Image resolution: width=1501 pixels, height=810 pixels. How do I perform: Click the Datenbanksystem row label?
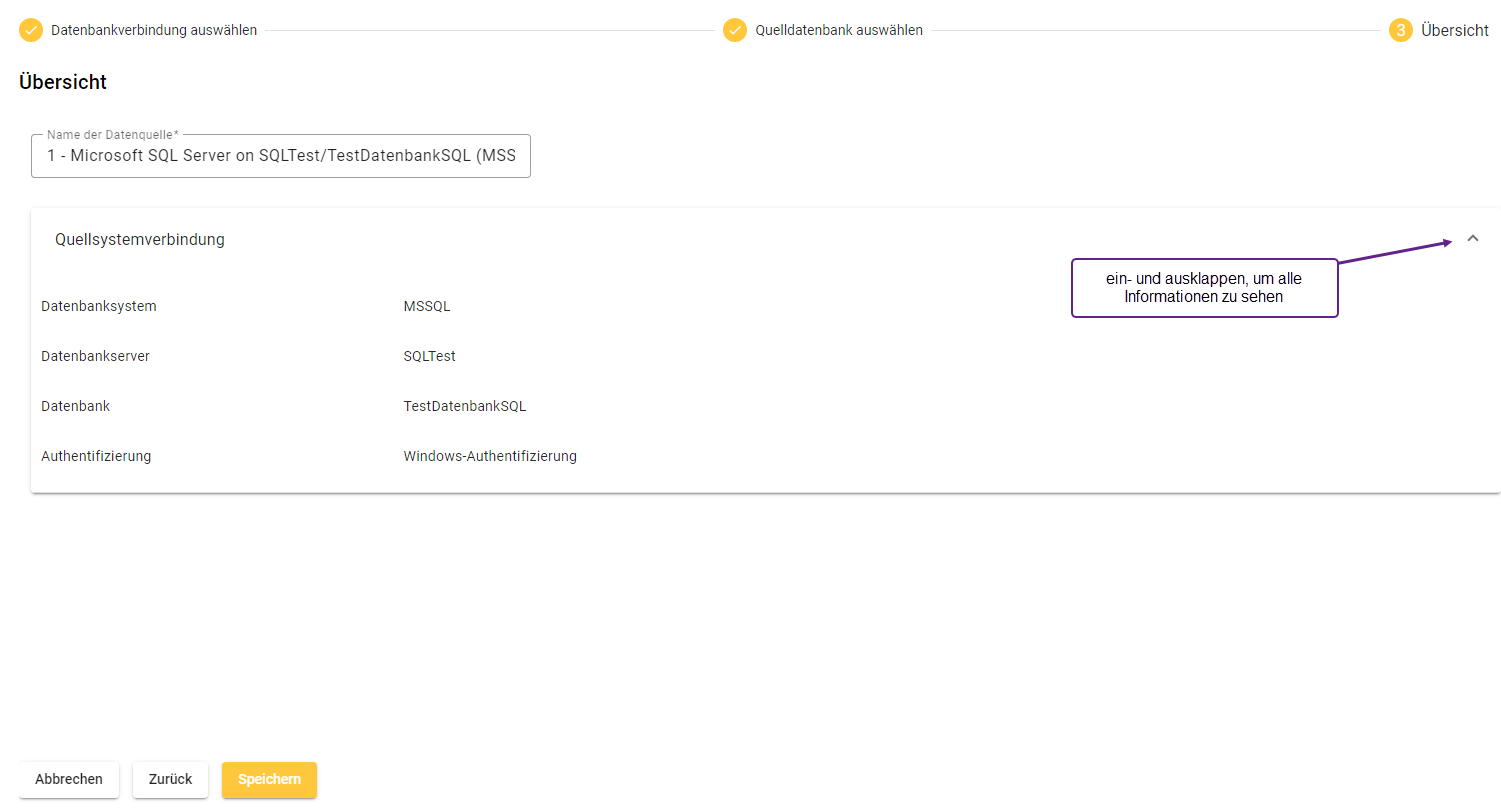point(98,306)
